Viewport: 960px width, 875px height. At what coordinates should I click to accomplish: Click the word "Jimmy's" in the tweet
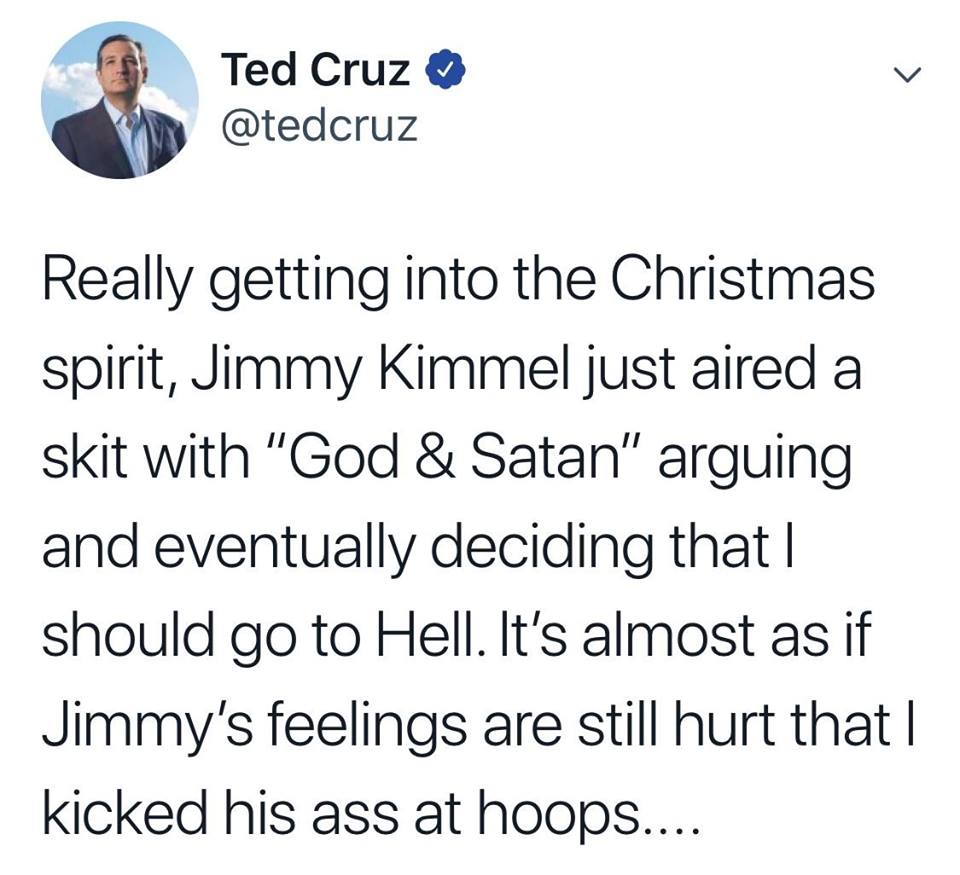click(x=147, y=726)
